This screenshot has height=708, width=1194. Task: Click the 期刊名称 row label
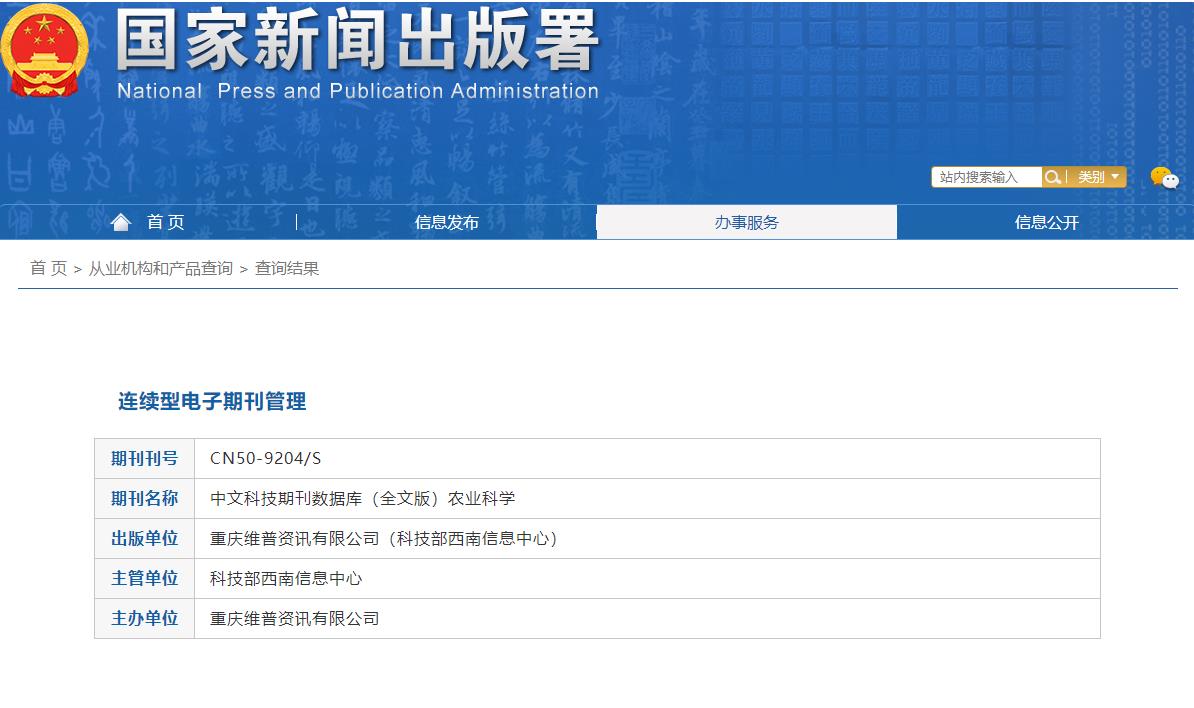[144, 498]
